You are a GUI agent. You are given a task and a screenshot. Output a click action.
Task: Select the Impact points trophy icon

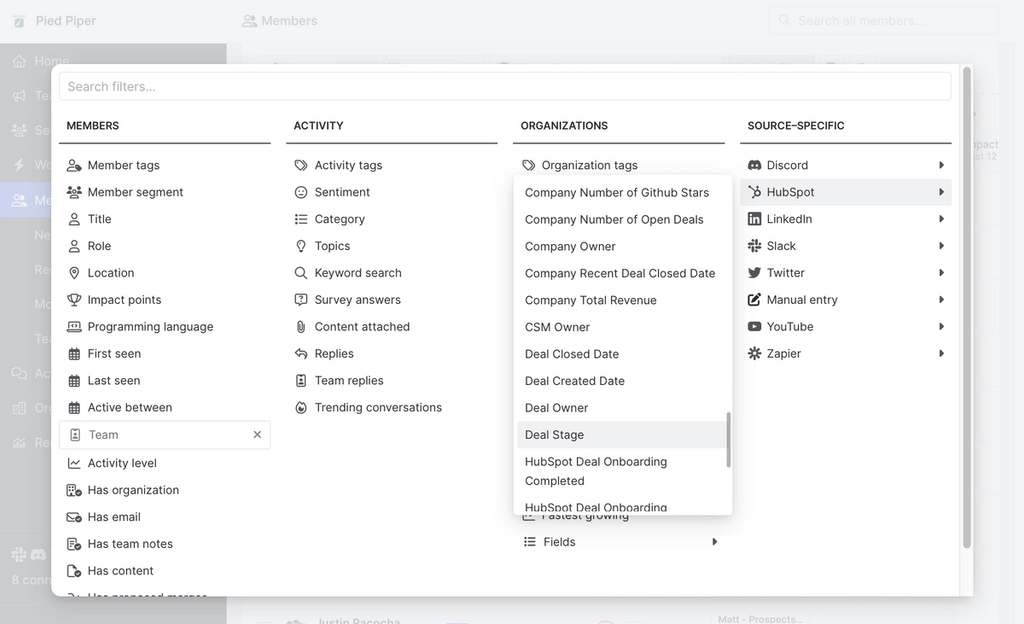[76, 299]
